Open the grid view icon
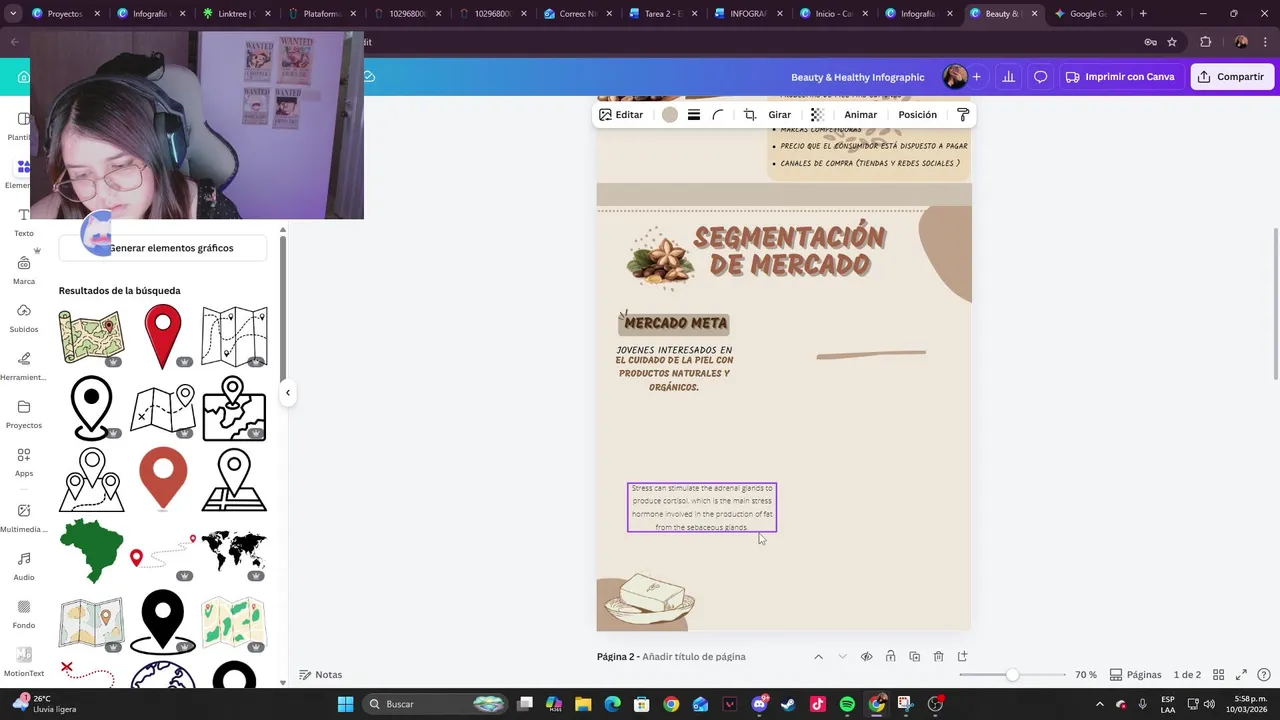Viewport: 1280px width, 720px height. coord(1217,675)
